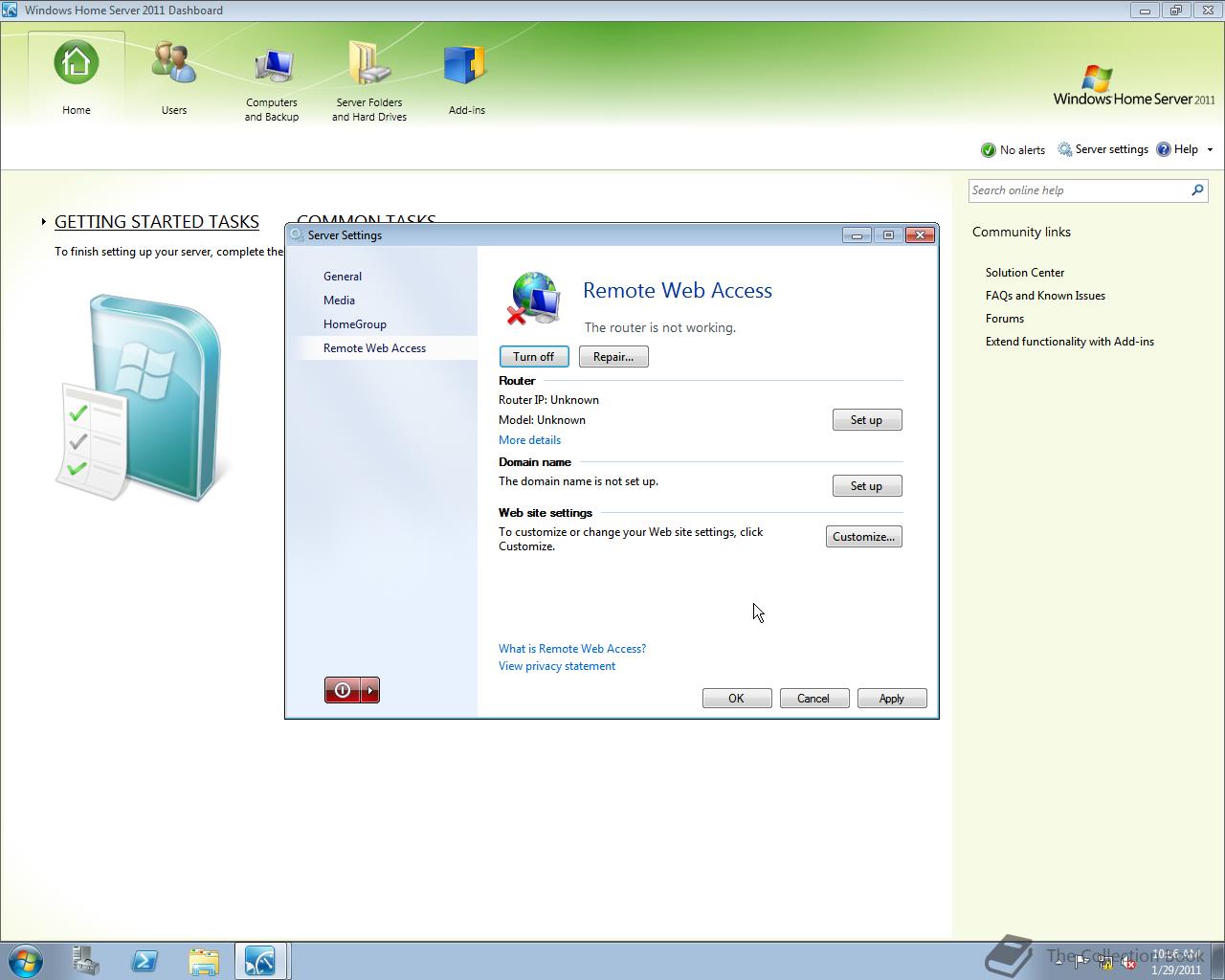
Task: Click the Customize... web site button
Action: tap(864, 537)
